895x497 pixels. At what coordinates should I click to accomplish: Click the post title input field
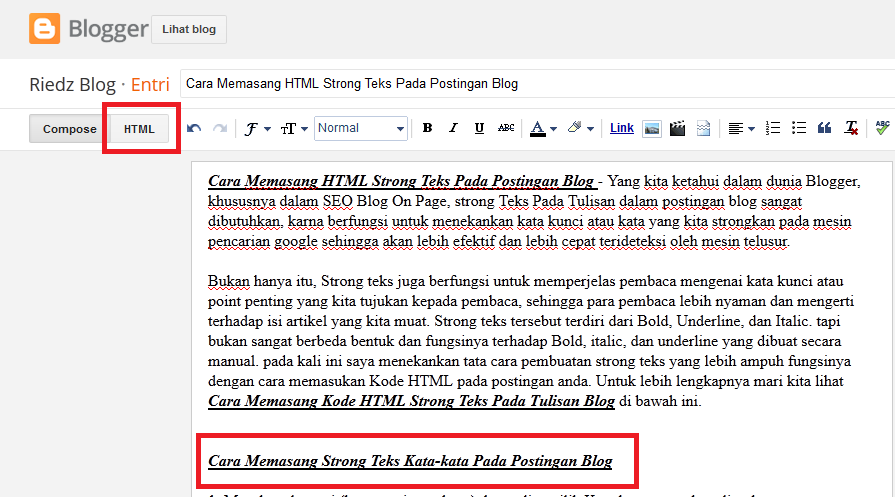pyautogui.click(x=538, y=84)
